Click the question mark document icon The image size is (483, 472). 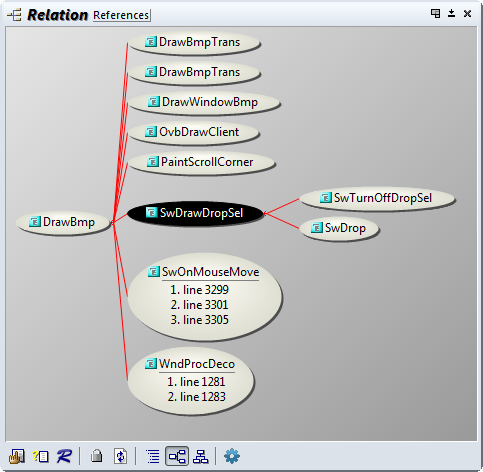(40, 456)
